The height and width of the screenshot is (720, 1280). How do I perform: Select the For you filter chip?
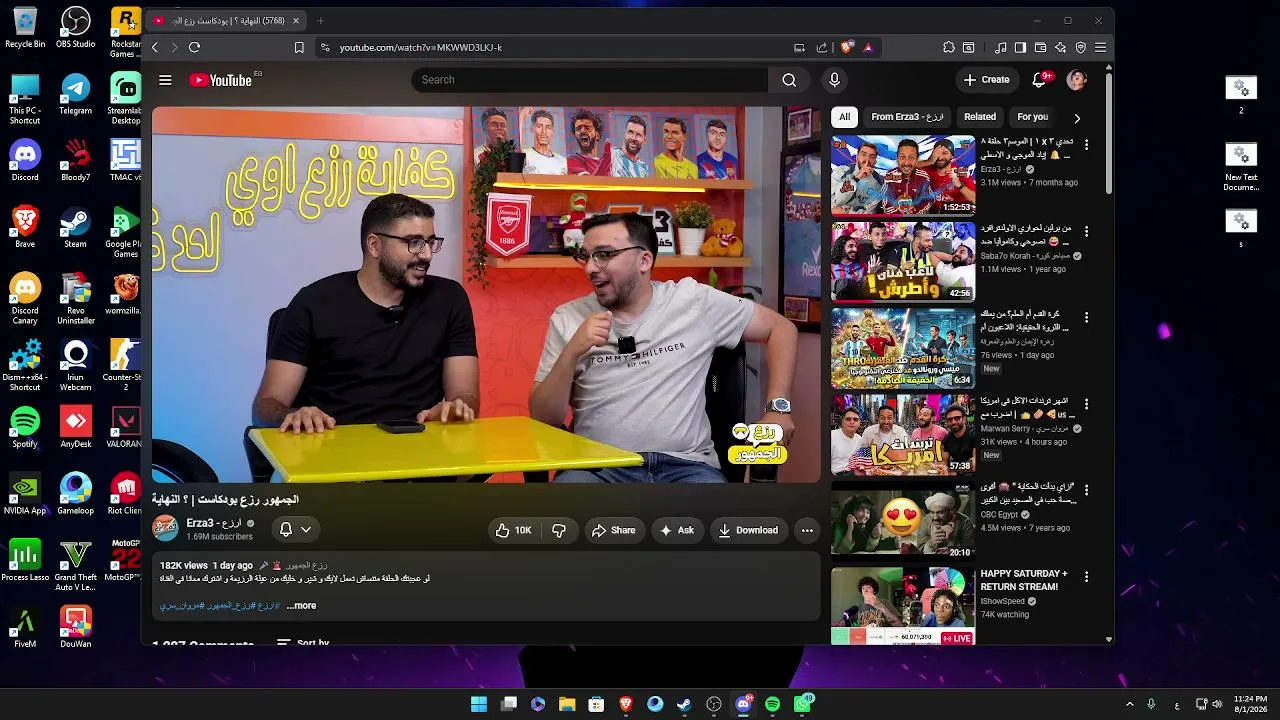pyautogui.click(x=1032, y=117)
